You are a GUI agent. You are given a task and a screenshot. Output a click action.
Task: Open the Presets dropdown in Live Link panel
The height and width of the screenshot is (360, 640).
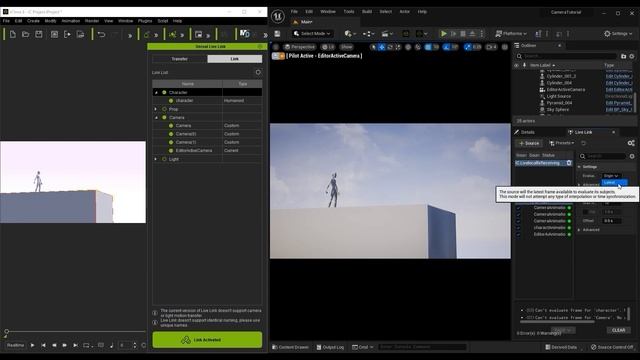pos(562,143)
